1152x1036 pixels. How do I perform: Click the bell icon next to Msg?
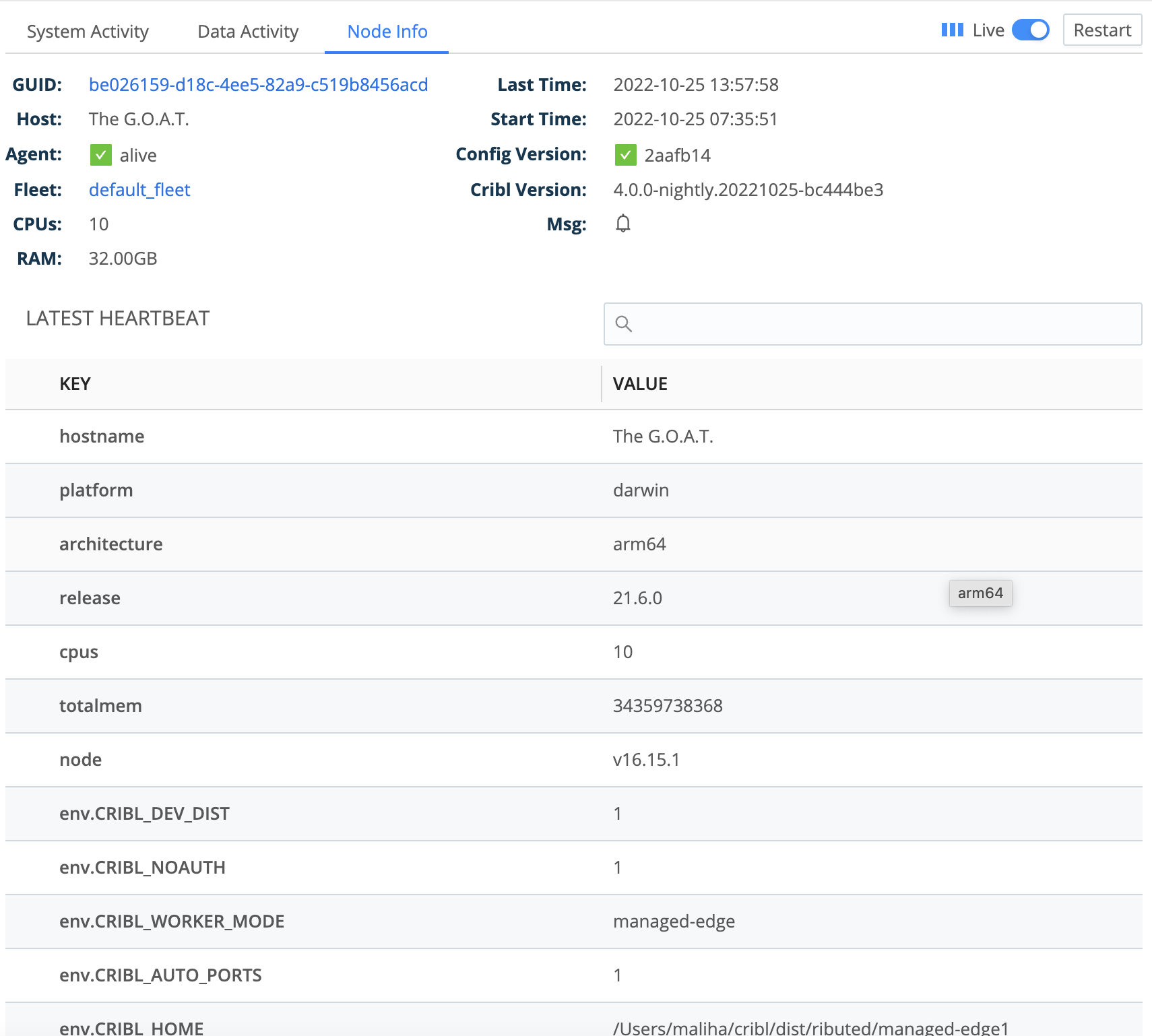[622, 223]
